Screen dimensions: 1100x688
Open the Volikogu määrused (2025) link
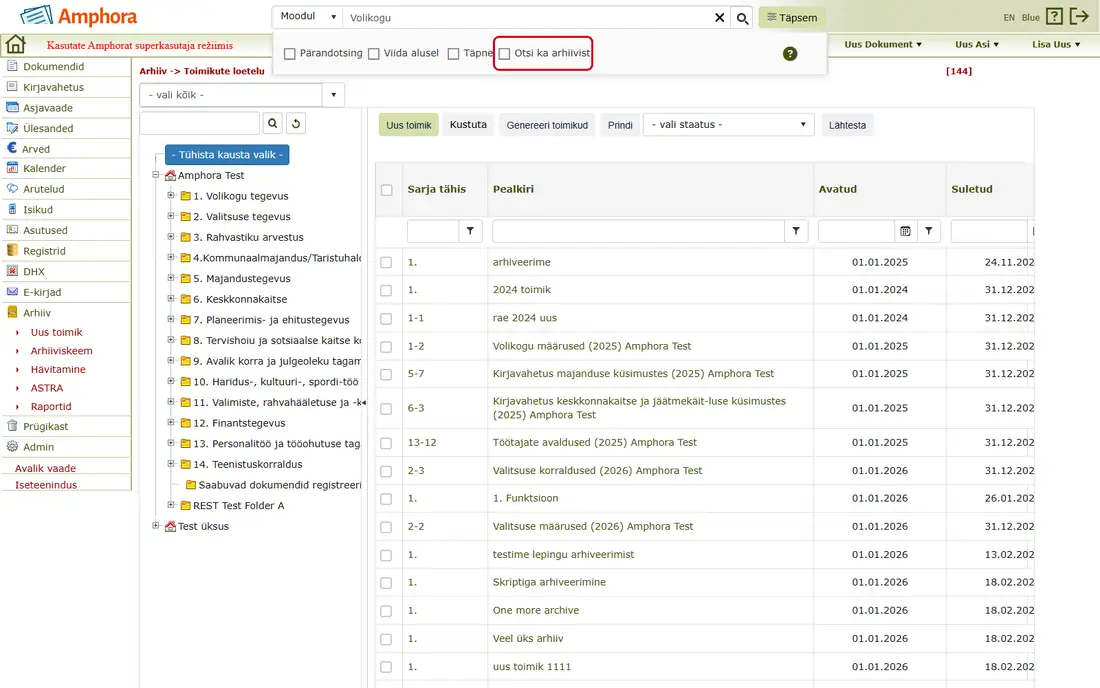pyautogui.click(x=591, y=346)
